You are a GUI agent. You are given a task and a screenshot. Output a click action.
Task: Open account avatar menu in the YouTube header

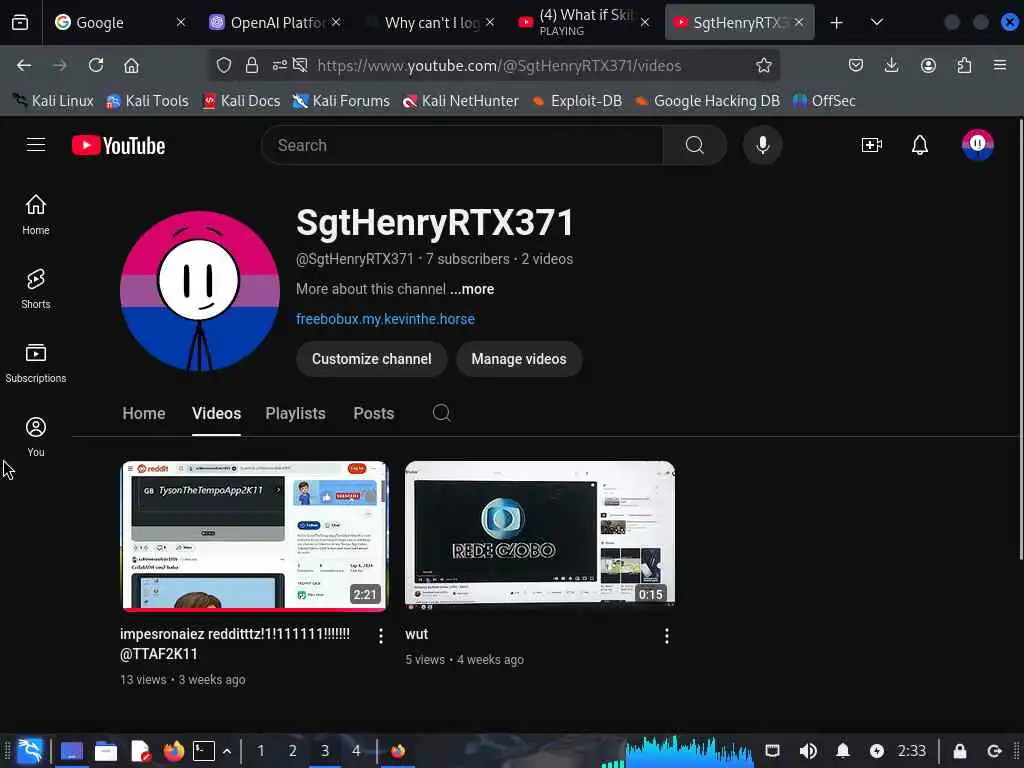tap(977, 144)
